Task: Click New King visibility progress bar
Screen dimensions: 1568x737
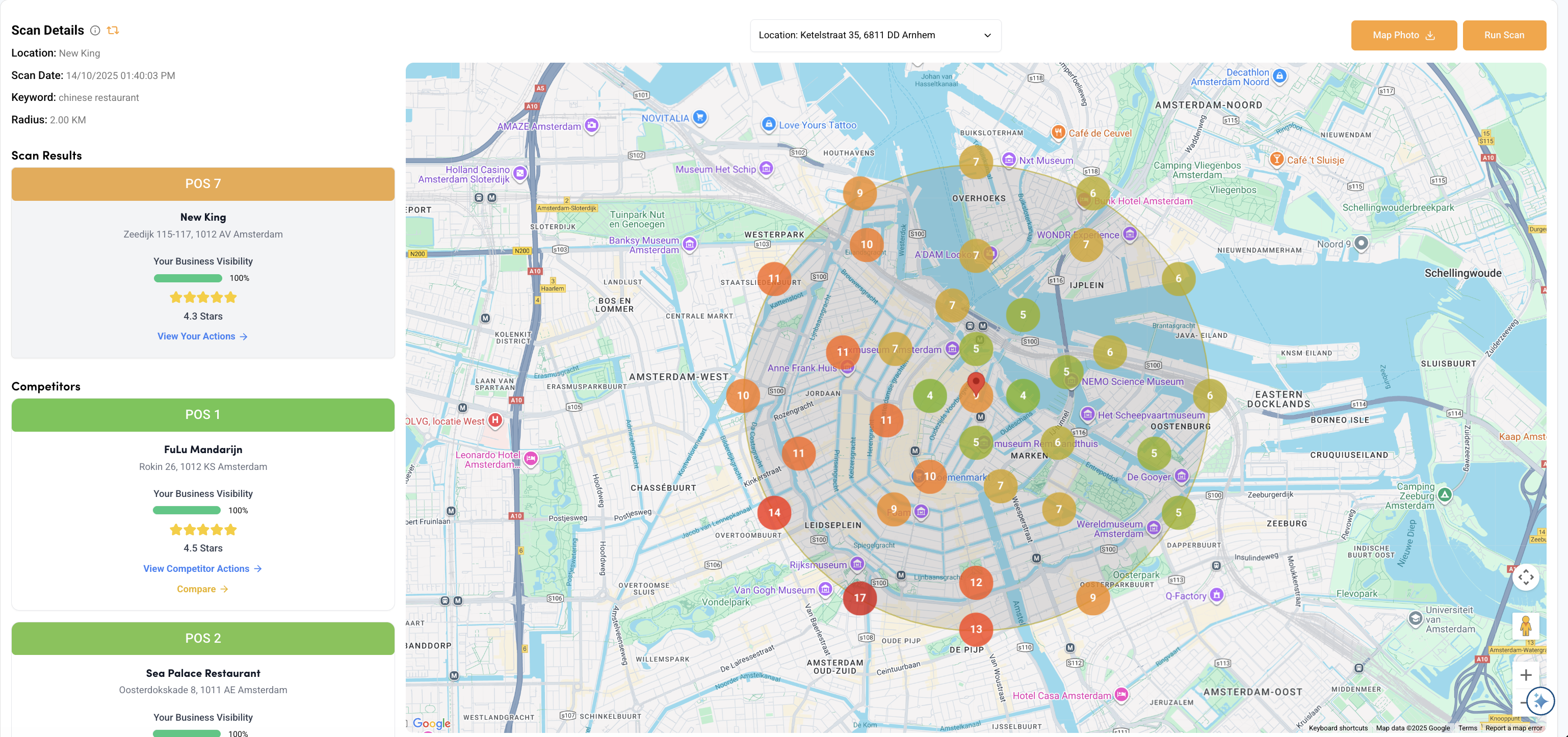Action: (x=188, y=278)
